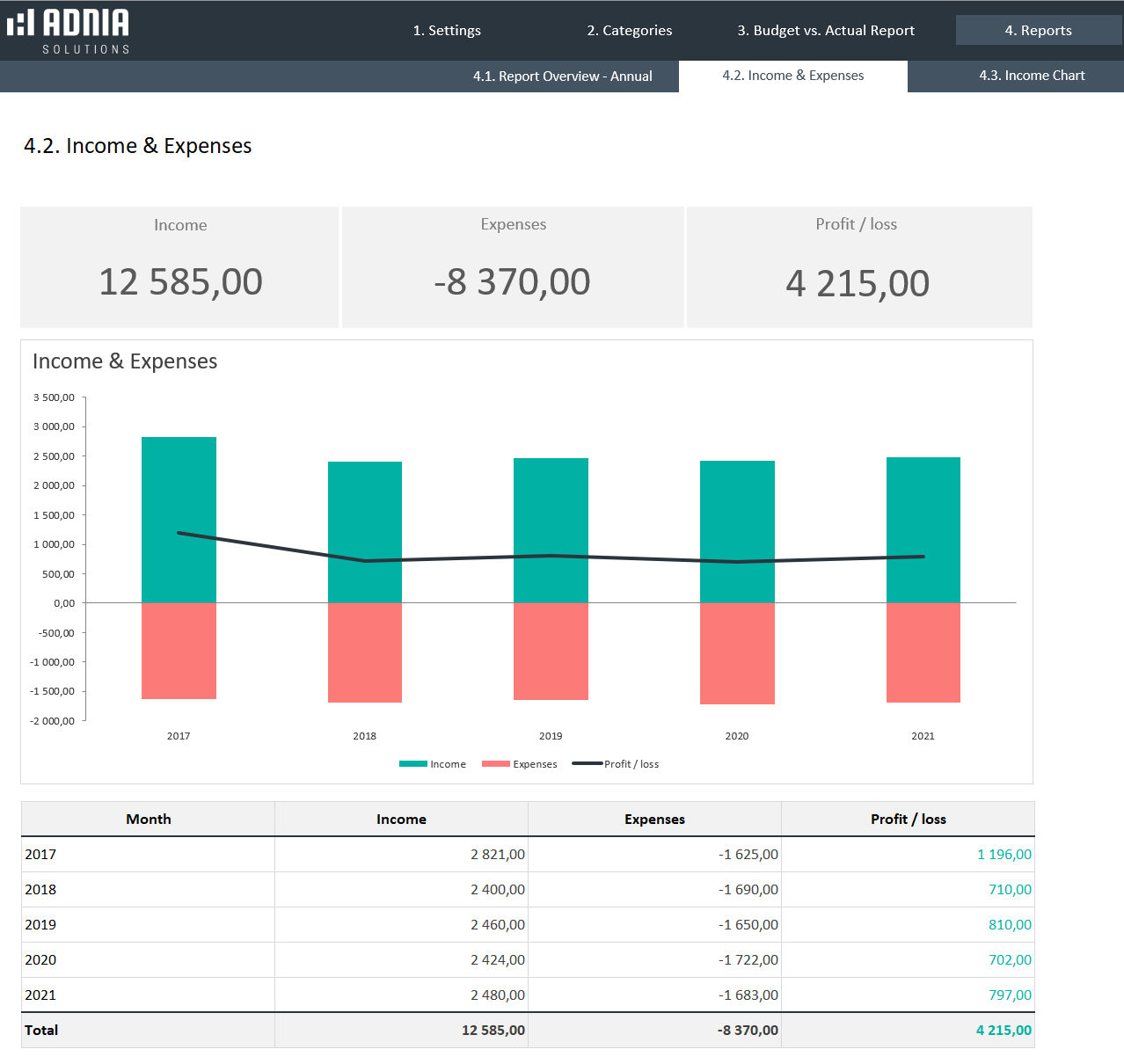Select 4.2. Income & Expenses sub-tab
The image size is (1124, 1064).
coord(792,77)
